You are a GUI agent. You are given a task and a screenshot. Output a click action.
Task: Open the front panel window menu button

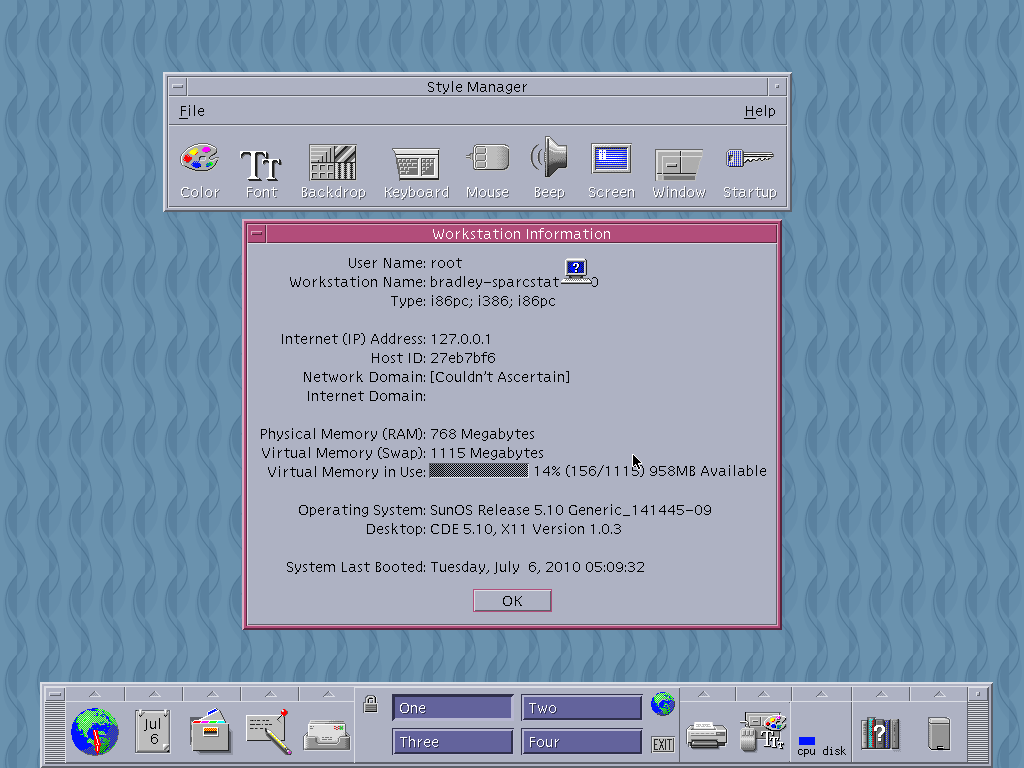[56, 694]
